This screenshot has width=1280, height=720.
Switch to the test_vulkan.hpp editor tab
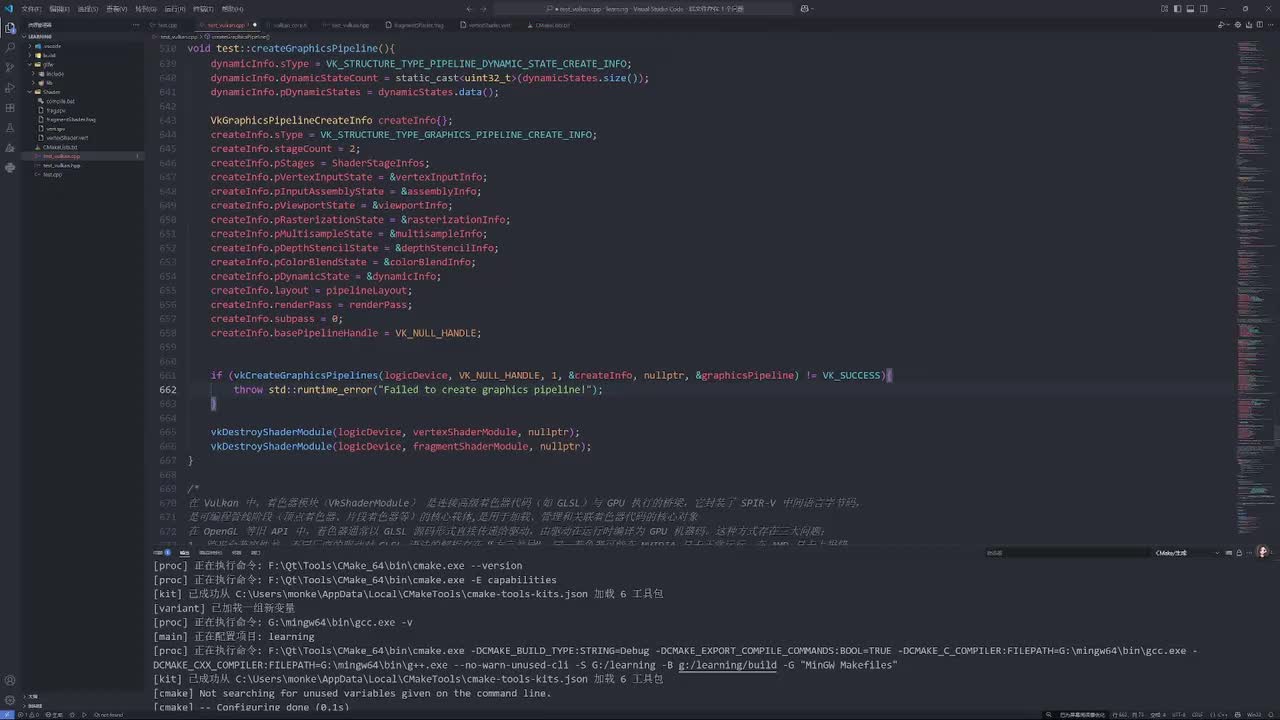click(350, 24)
